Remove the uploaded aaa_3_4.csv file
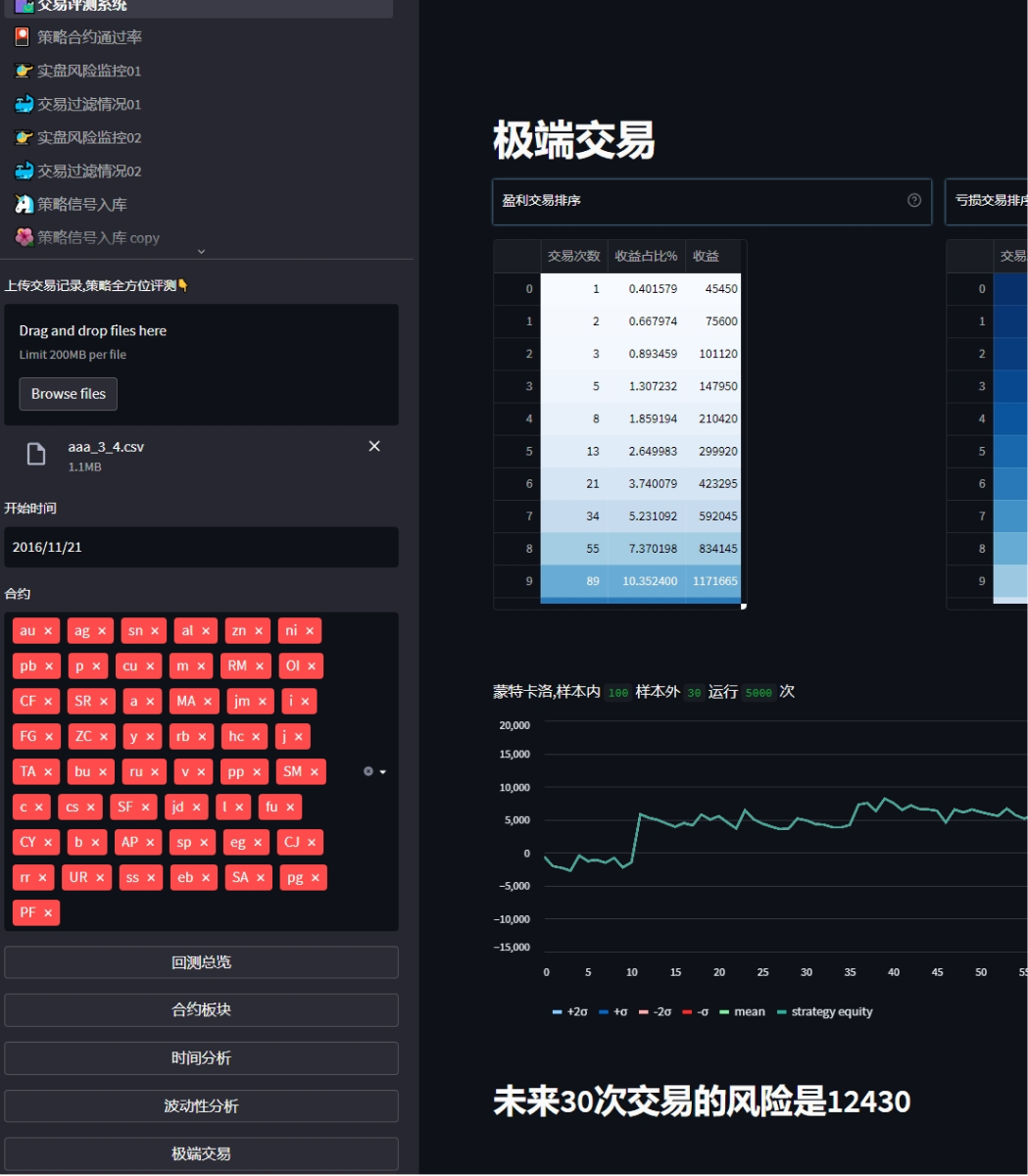This screenshot has width=1028, height=1176. pos(374,447)
